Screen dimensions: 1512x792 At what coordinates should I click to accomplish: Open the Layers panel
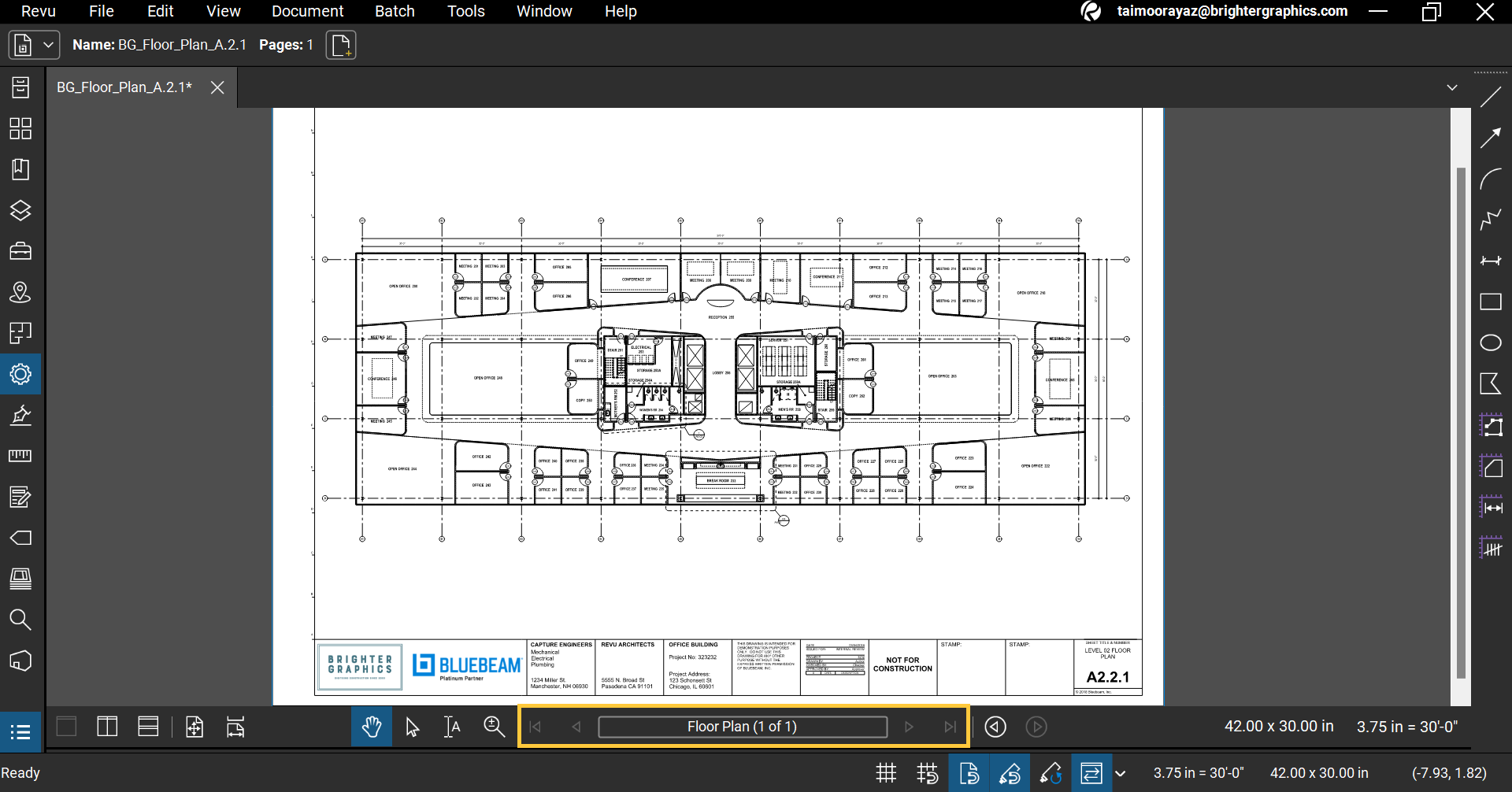20,210
